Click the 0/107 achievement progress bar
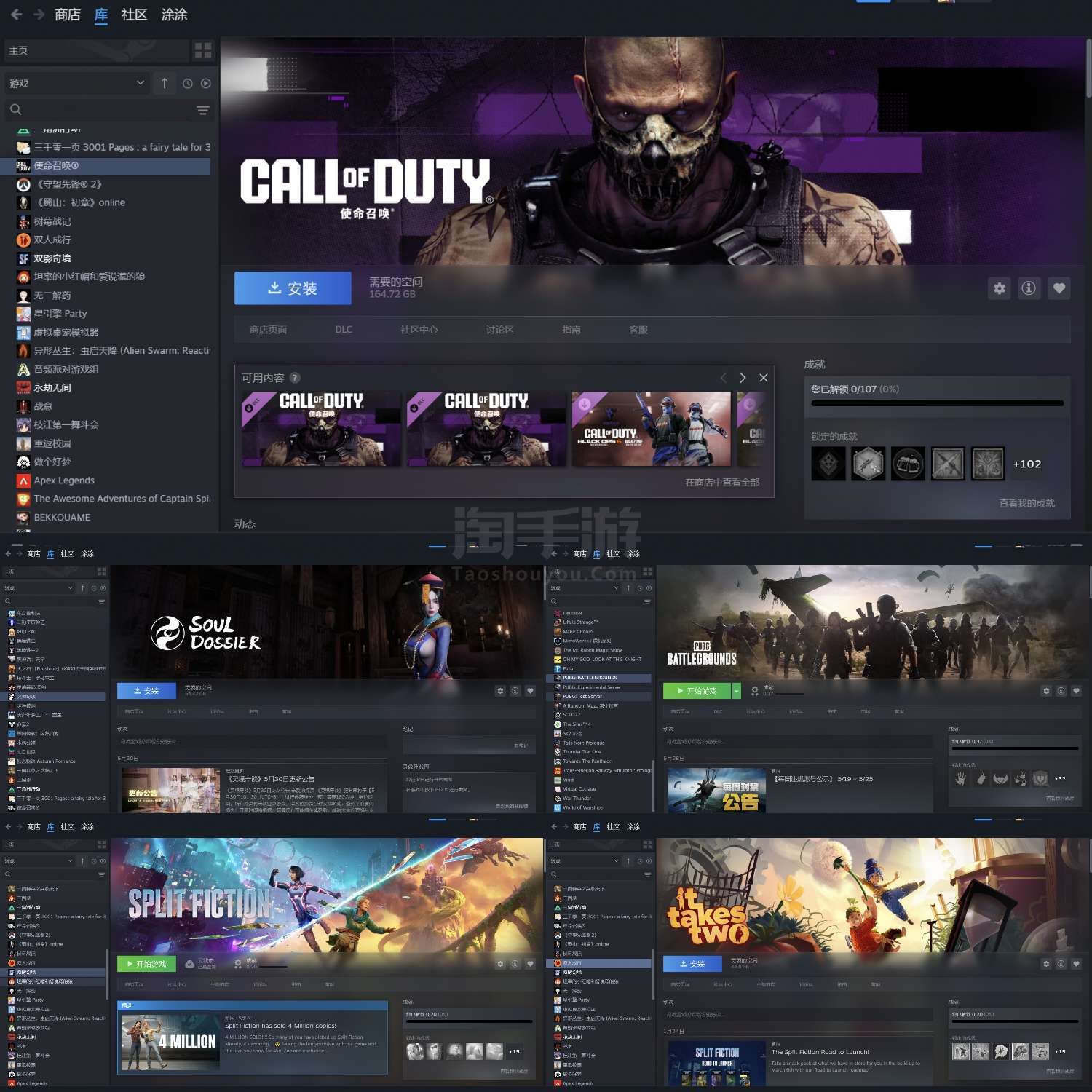The height and width of the screenshot is (1092, 1092). [x=938, y=403]
